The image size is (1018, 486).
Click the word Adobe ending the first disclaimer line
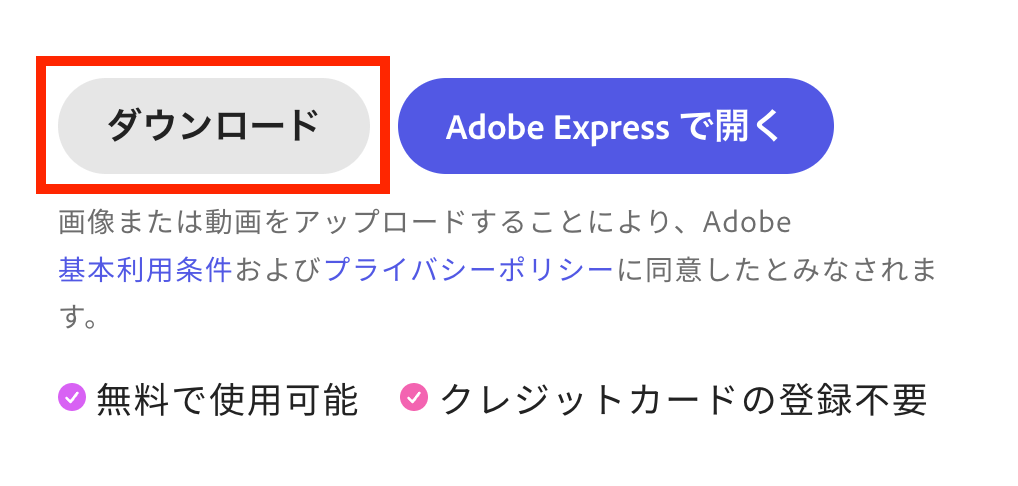pyautogui.click(x=747, y=223)
